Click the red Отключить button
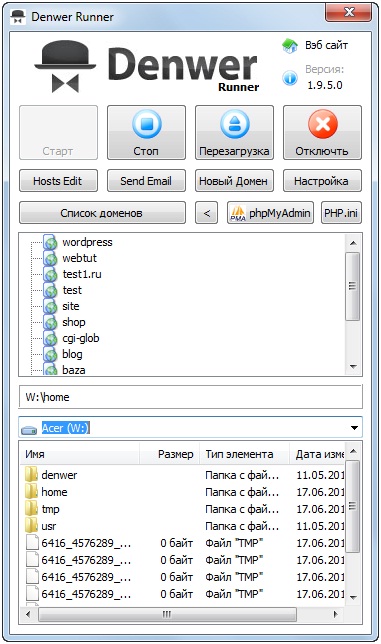 click(x=322, y=132)
